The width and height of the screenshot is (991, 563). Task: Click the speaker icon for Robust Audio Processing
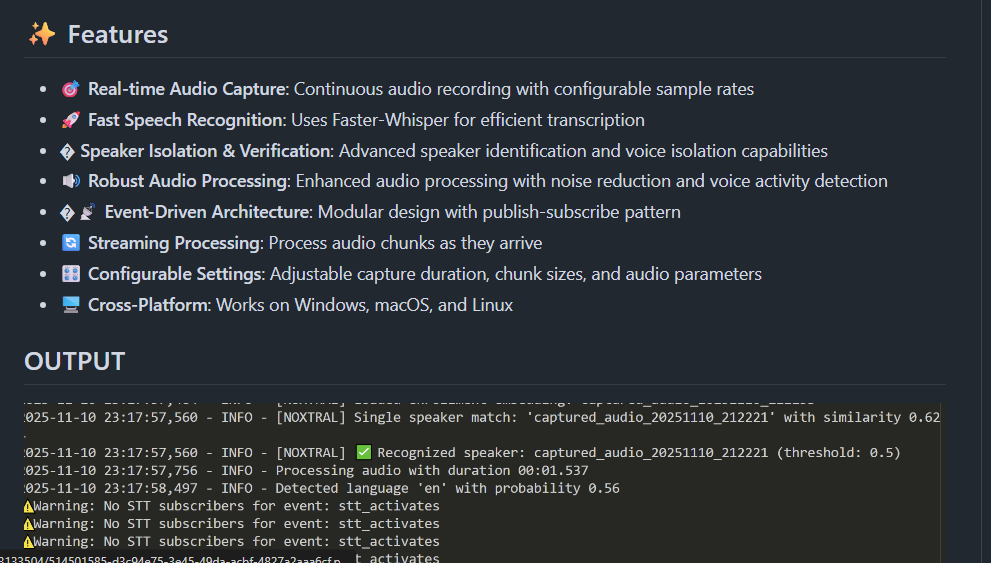[x=70, y=181]
